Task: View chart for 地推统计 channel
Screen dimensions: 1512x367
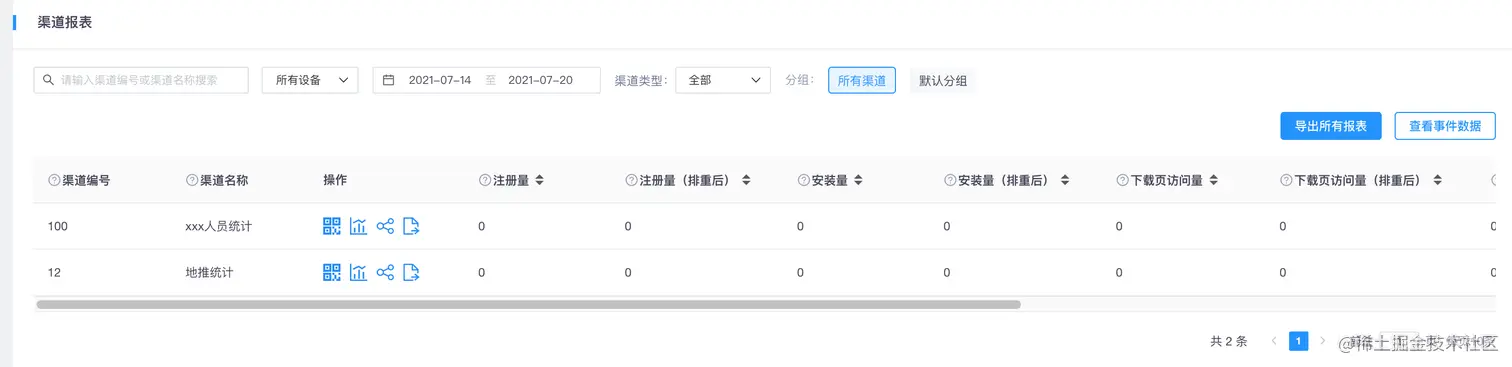Action: click(358, 272)
